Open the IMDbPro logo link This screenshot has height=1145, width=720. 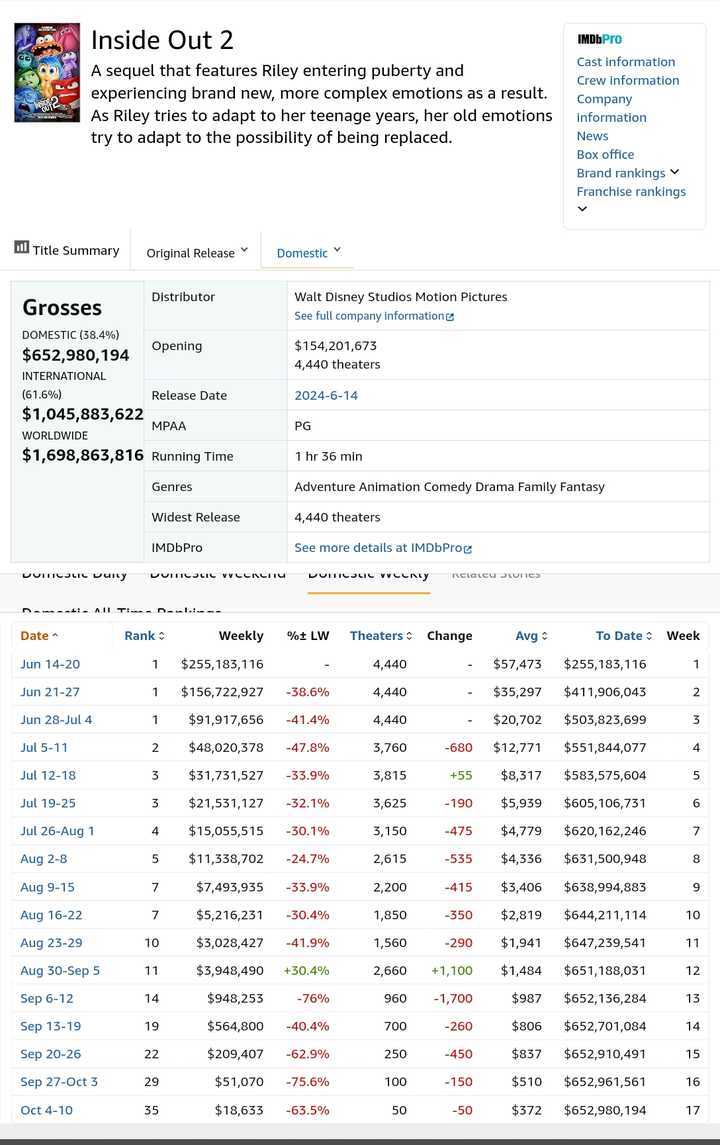tap(600, 39)
